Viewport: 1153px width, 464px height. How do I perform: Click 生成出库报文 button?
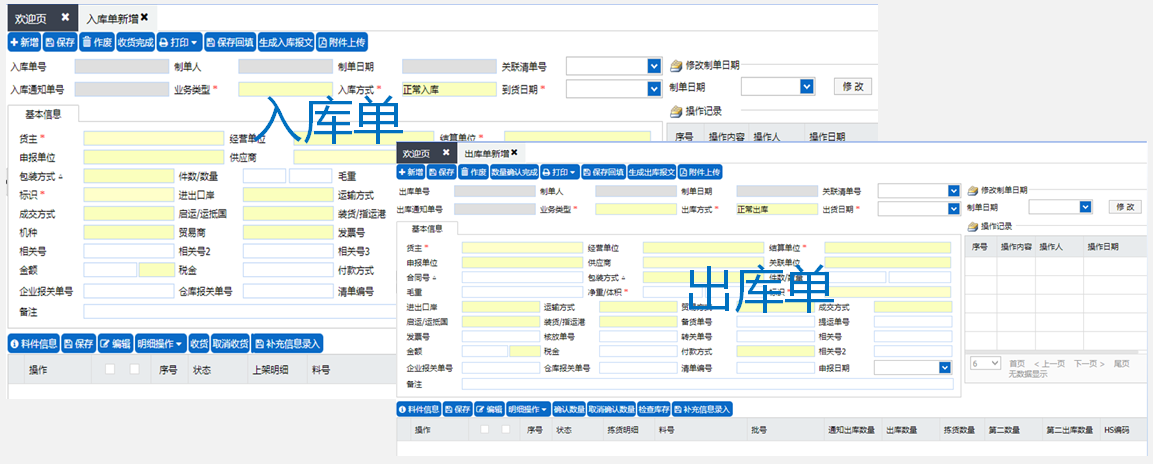tap(652, 172)
